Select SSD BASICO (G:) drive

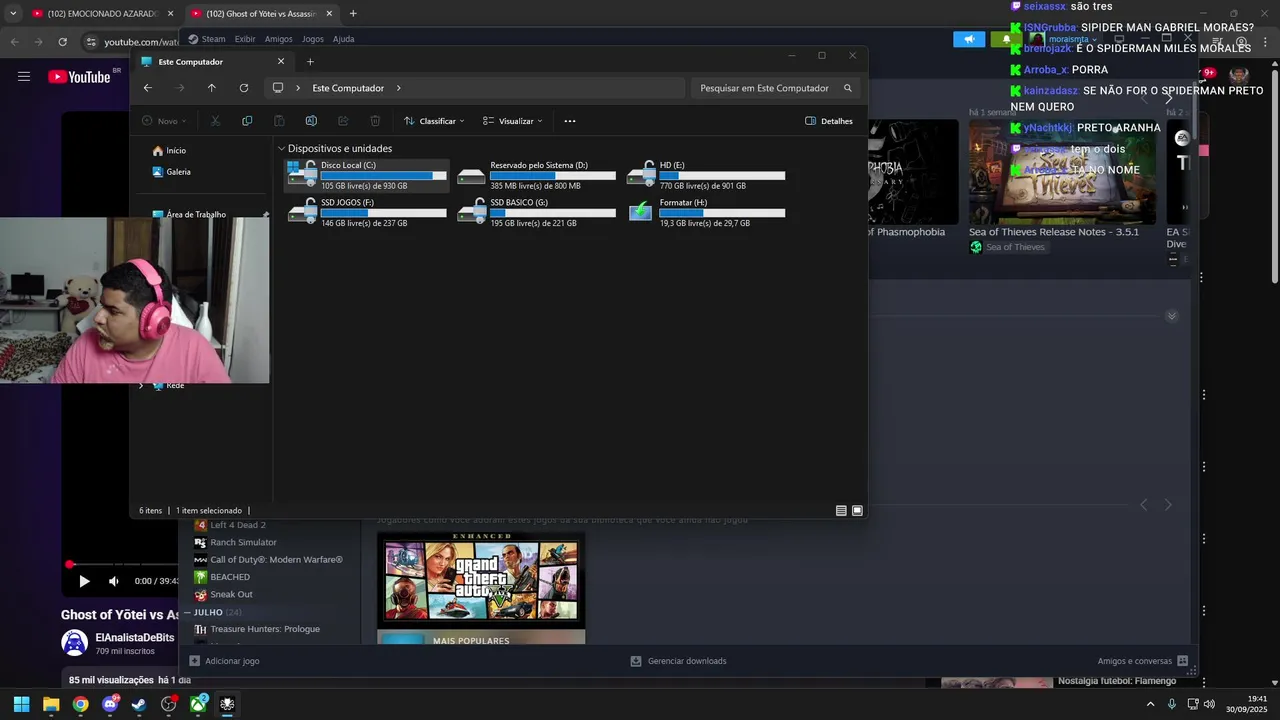click(x=536, y=212)
